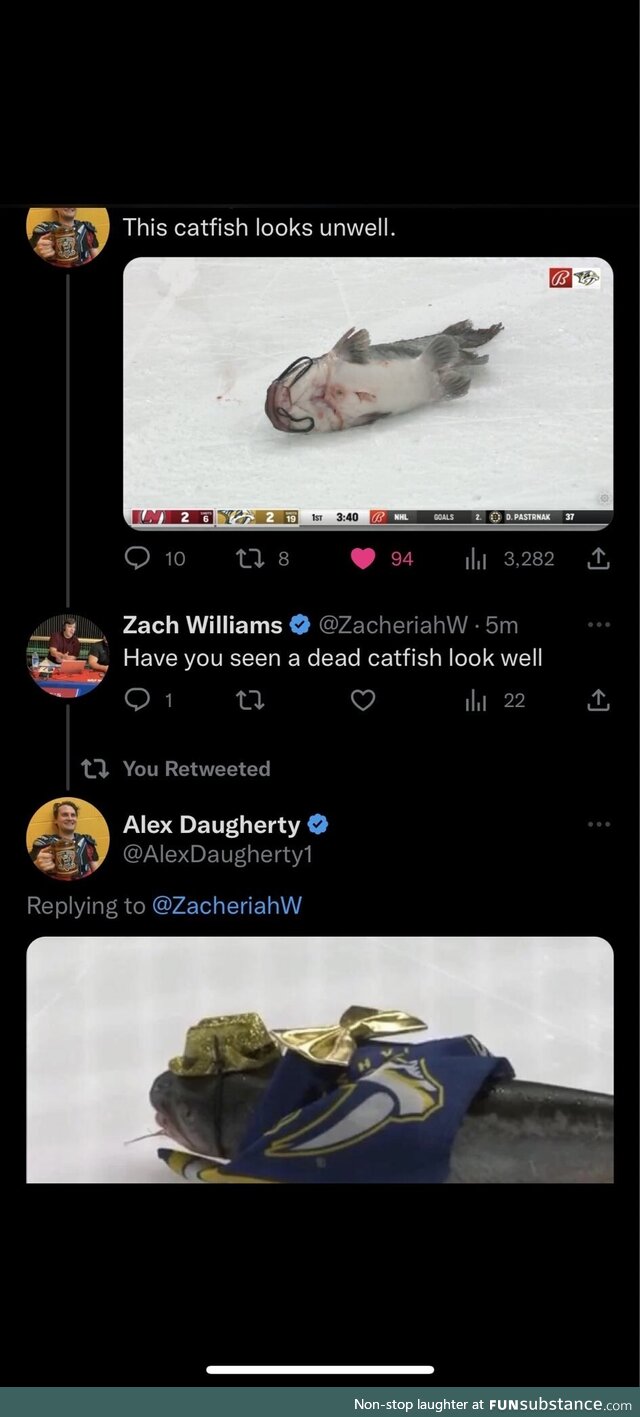The image size is (640, 1417).
Task: Share the catfish tweet
Action: (597, 559)
